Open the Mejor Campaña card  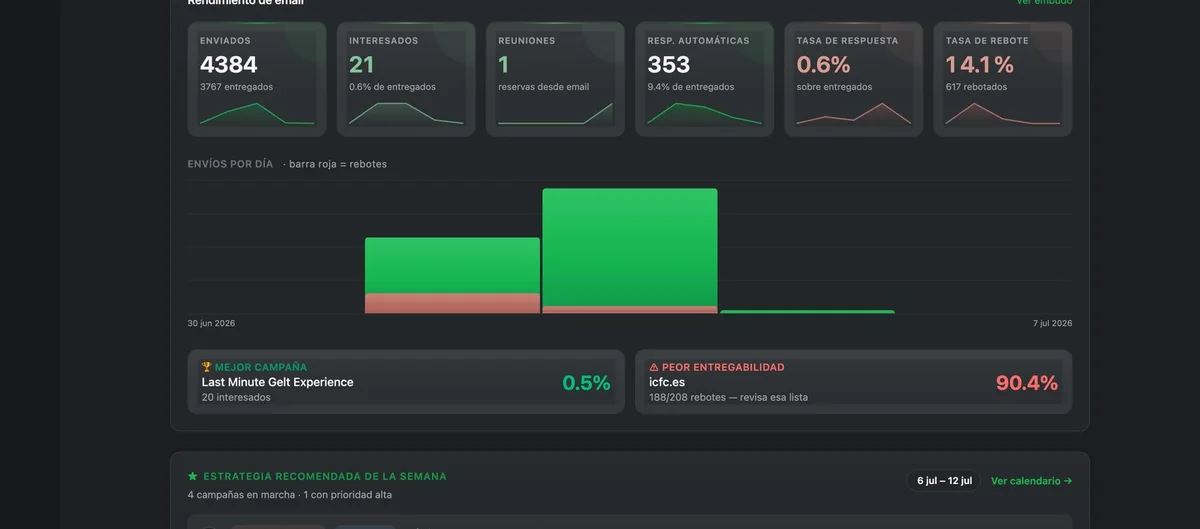[x=406, y=382]
